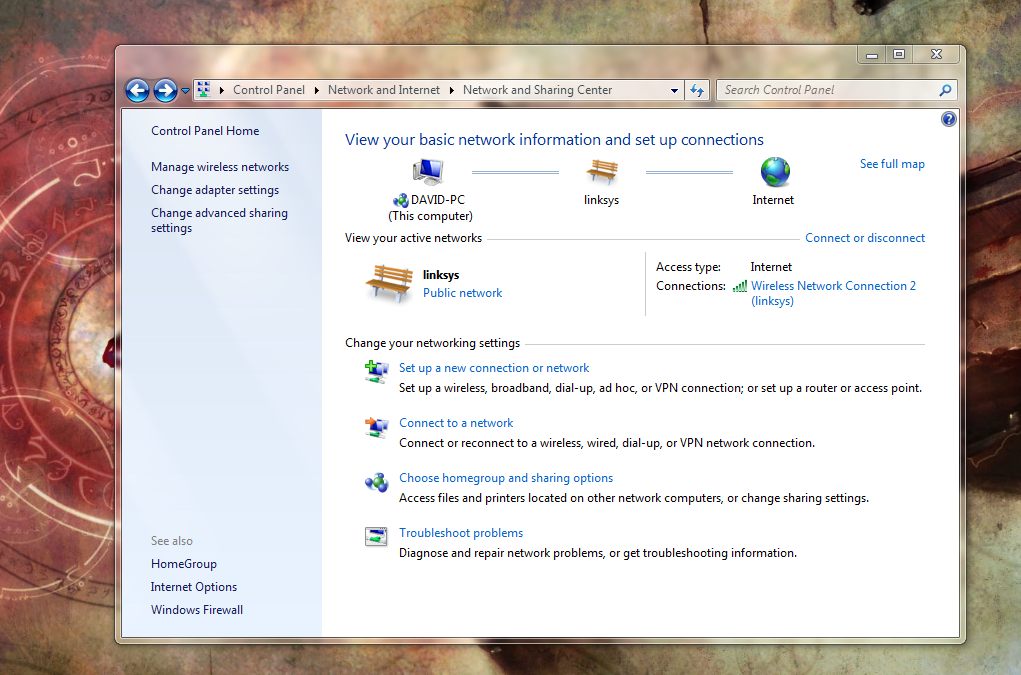Open Set up a new connection or network
1021x675 pixels.
494,368
